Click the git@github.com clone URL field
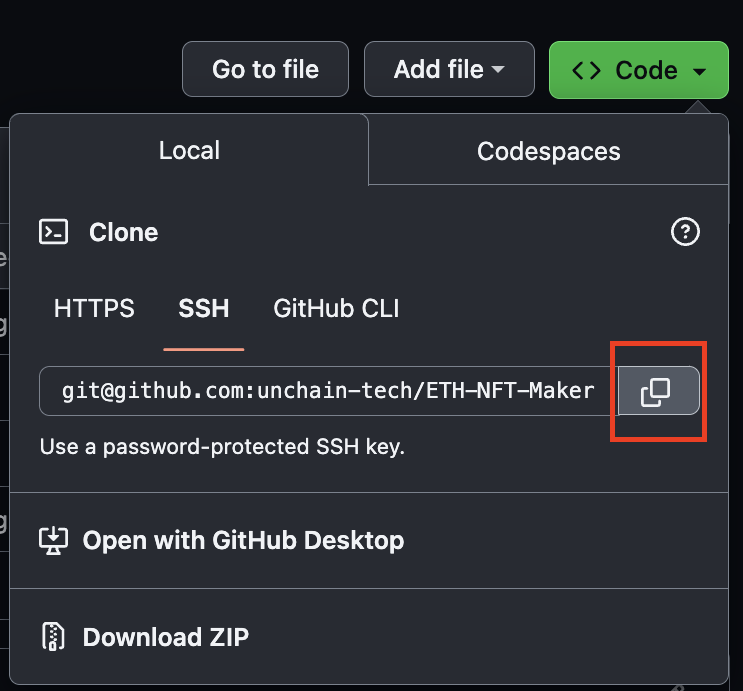743x691 pixels. [x=329, y=391]
